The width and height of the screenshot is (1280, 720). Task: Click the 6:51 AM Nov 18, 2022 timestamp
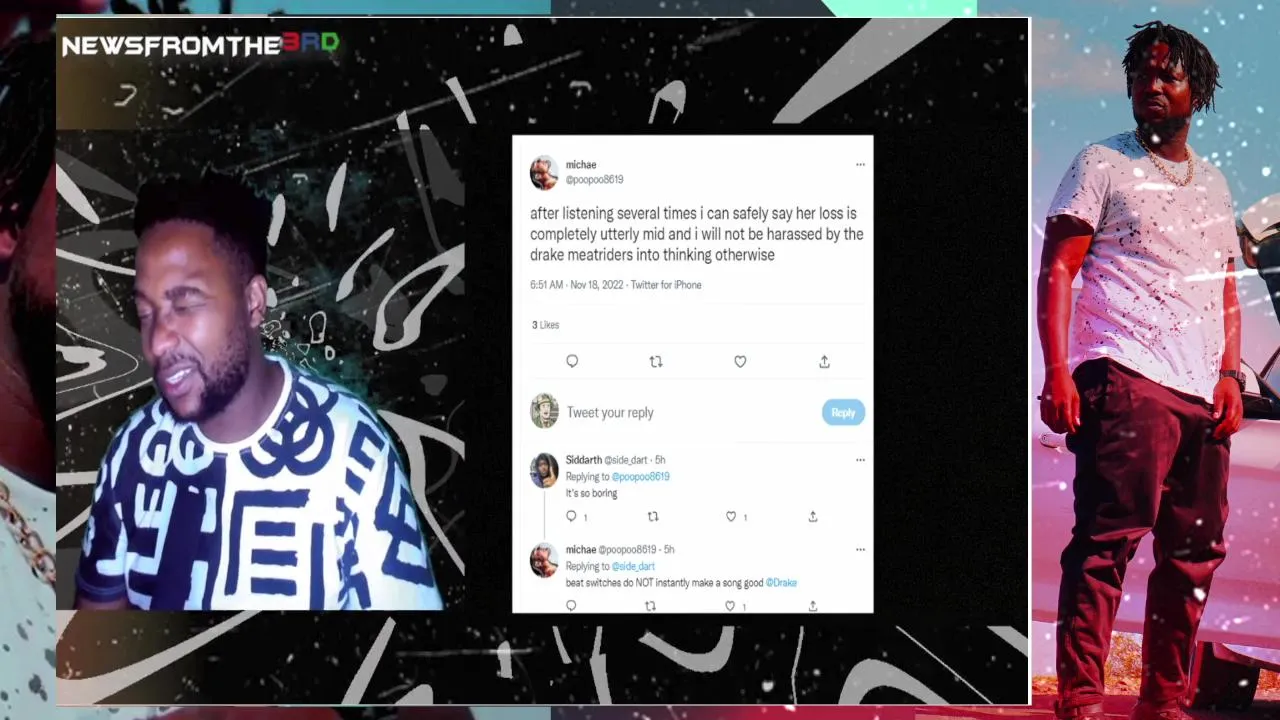[577, 285]
